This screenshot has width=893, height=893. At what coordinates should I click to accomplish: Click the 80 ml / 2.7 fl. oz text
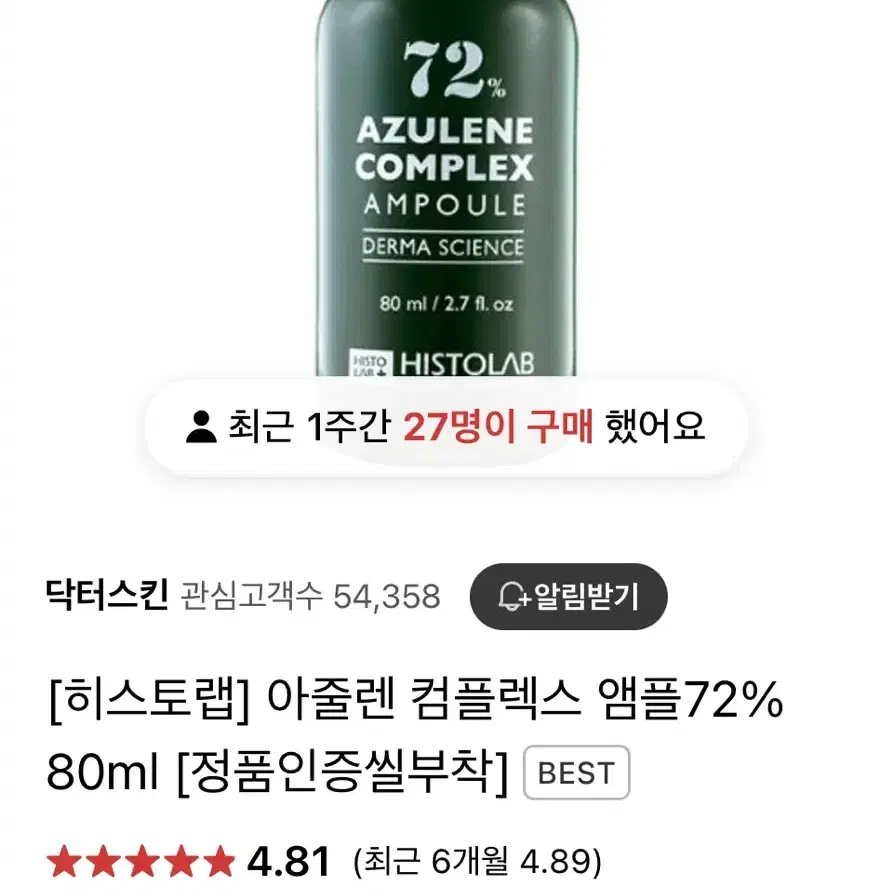(446, 304)
